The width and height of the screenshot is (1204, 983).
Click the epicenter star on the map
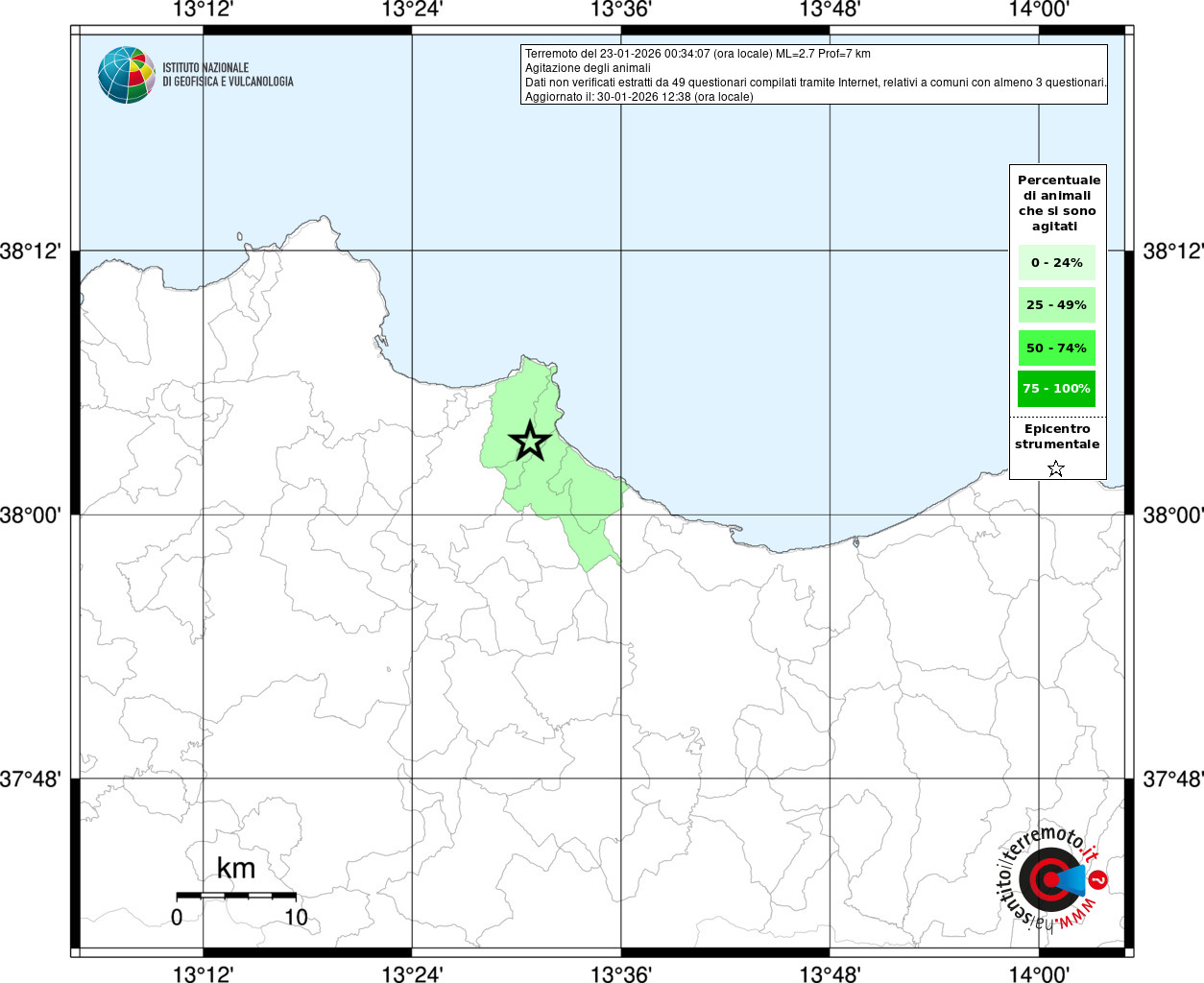(x=529, y=442)
